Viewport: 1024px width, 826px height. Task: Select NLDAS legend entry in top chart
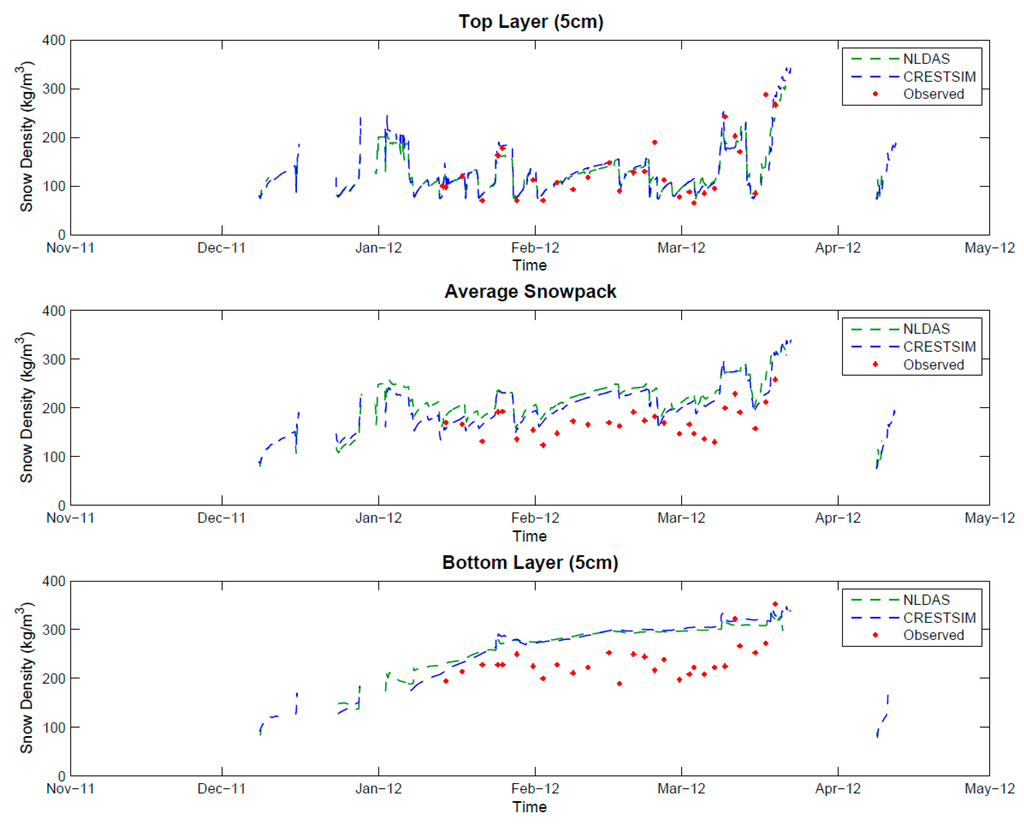pos(926,58)
